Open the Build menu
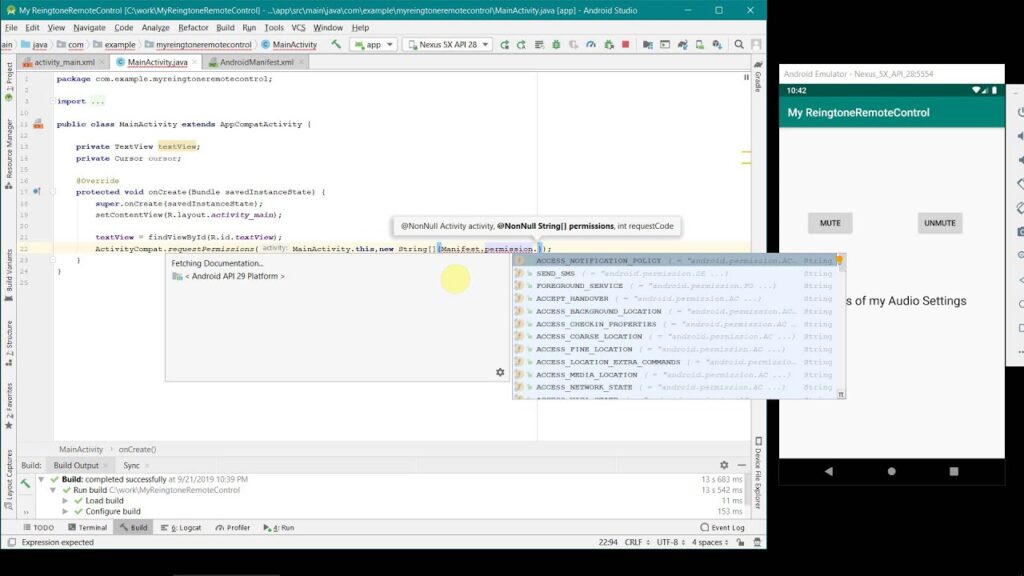Viewport: 1024px width, 576px height. [225, 27]
